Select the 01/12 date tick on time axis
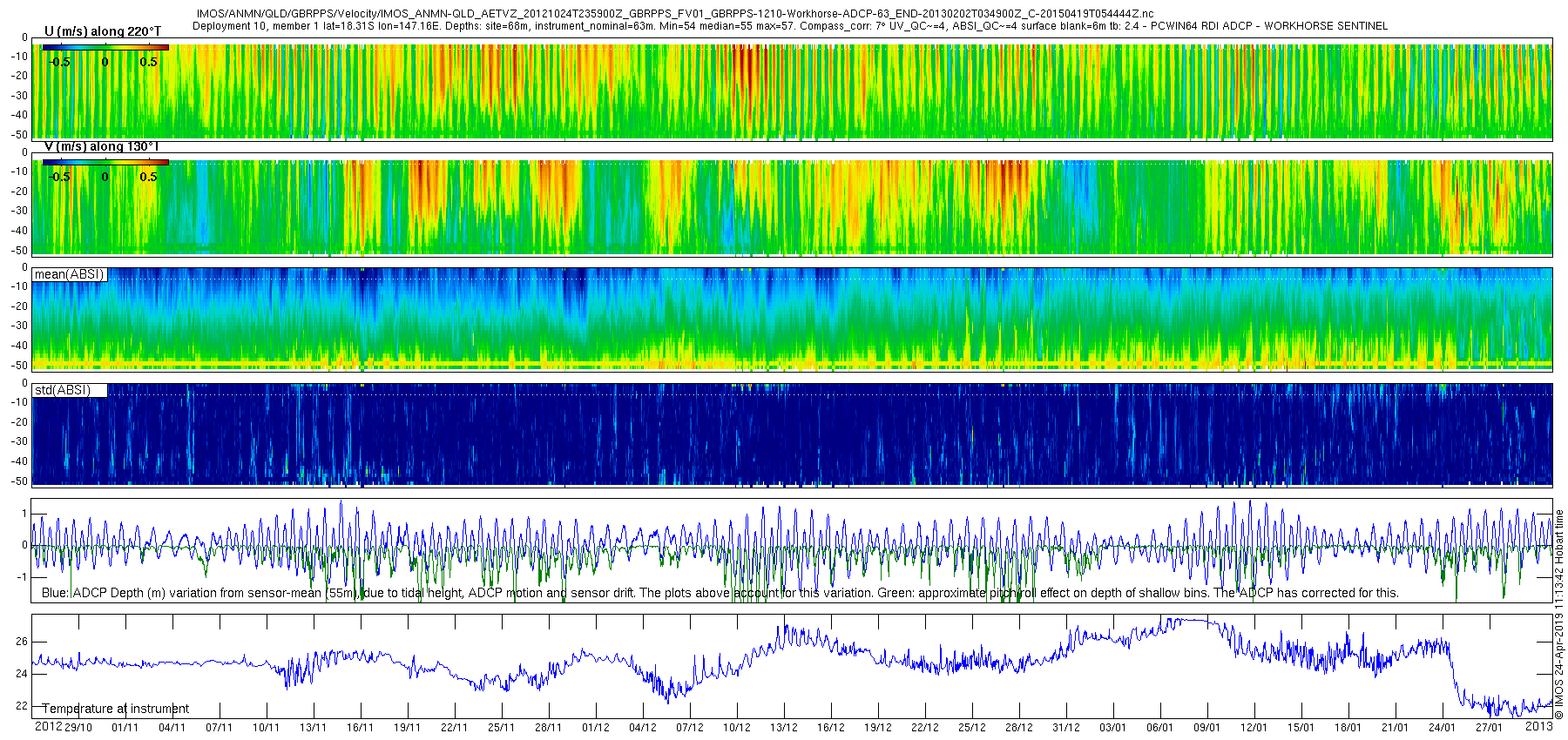The width and height of the screenshot is (1568, 740). click(x=596, y=728)
